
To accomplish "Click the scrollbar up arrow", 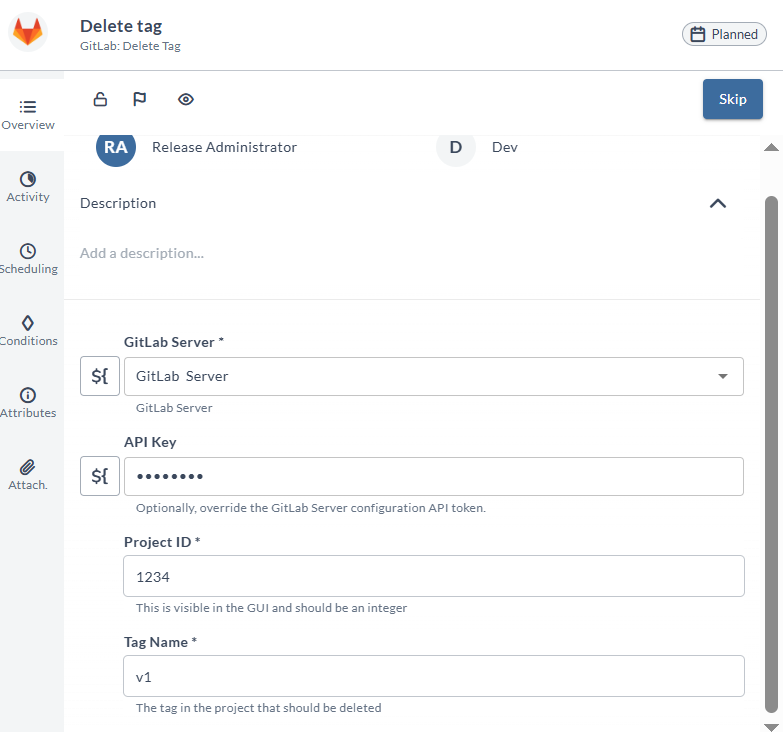I will coord(772,147).
